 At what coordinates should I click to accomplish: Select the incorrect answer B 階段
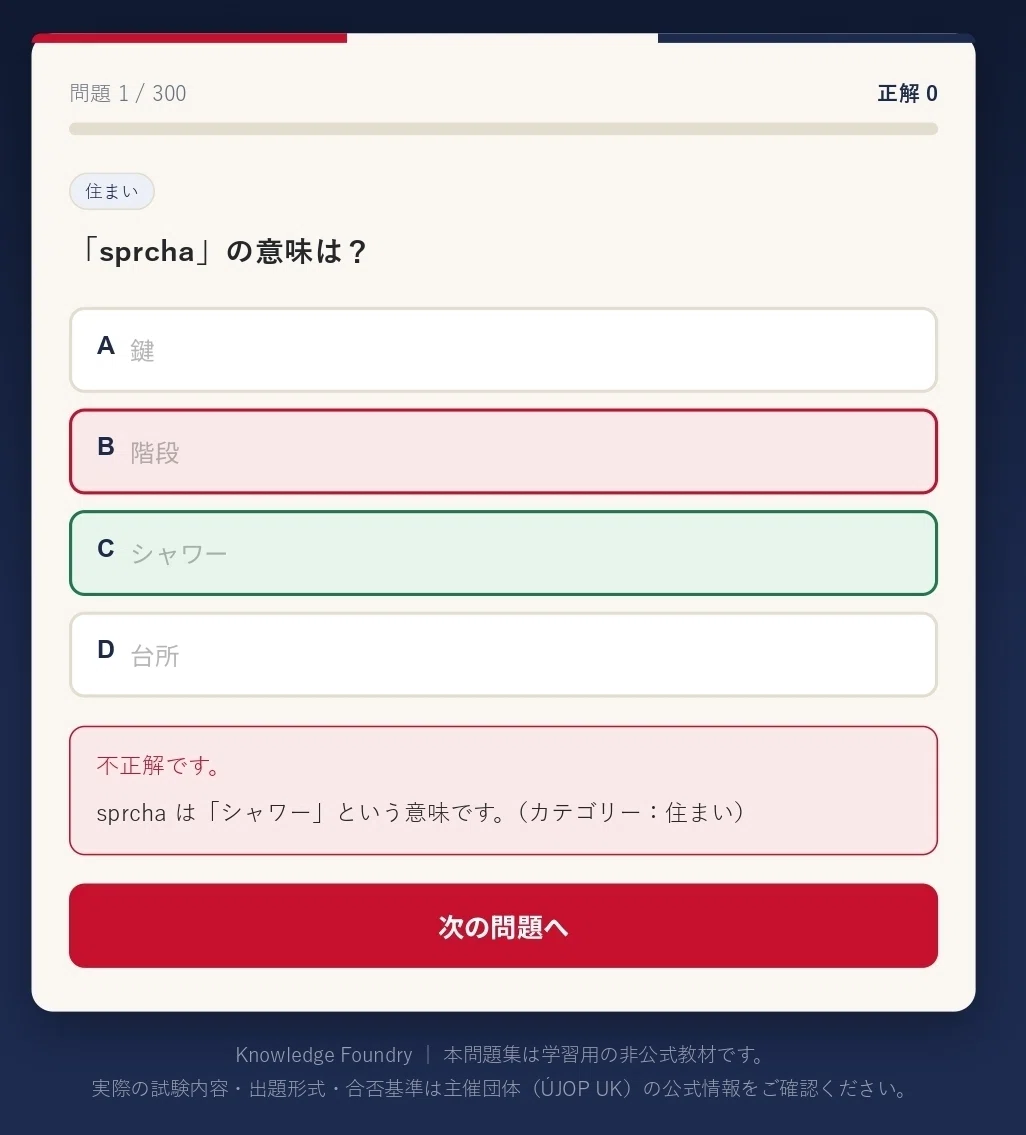point(503,451)
